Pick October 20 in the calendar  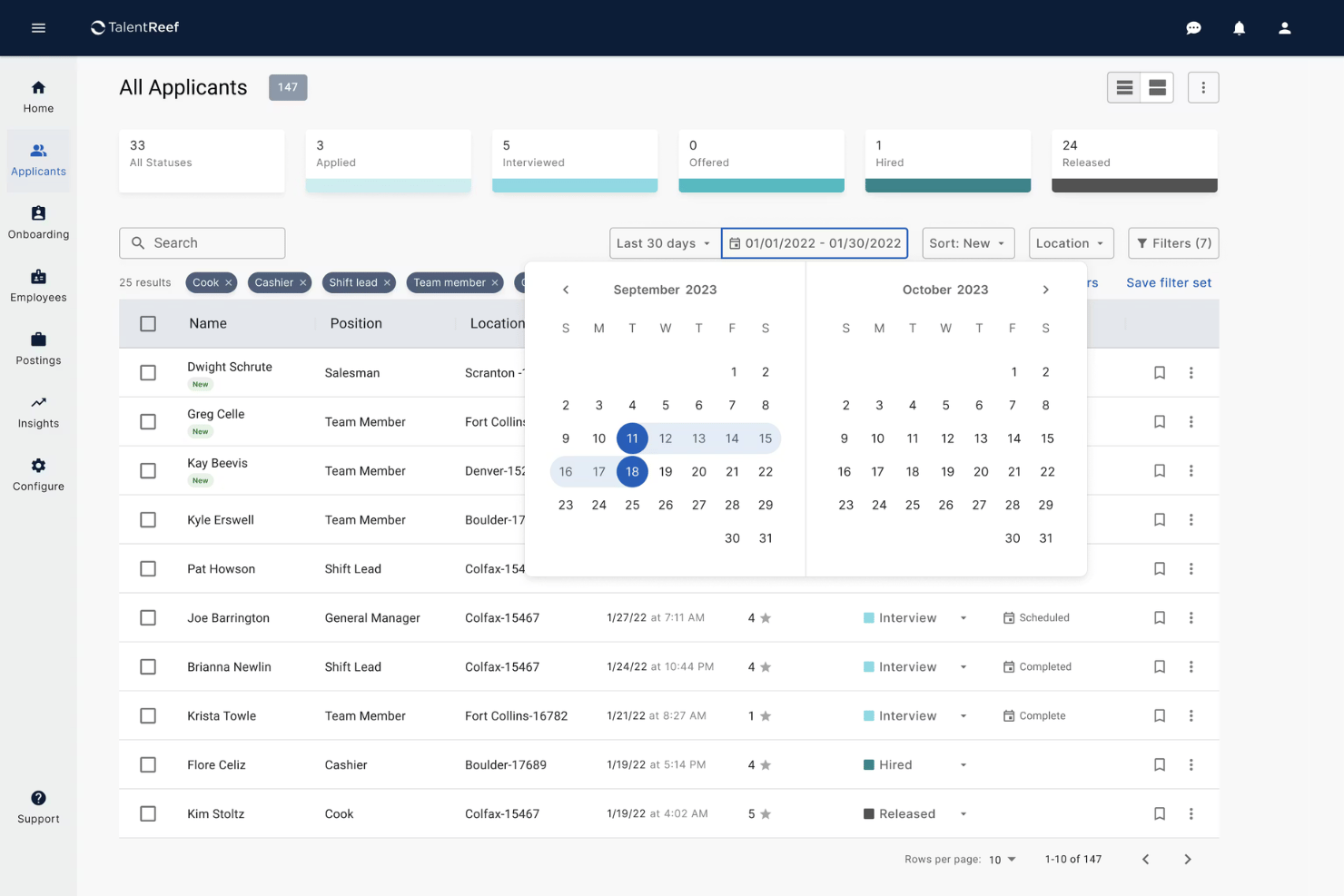point(981,472)
